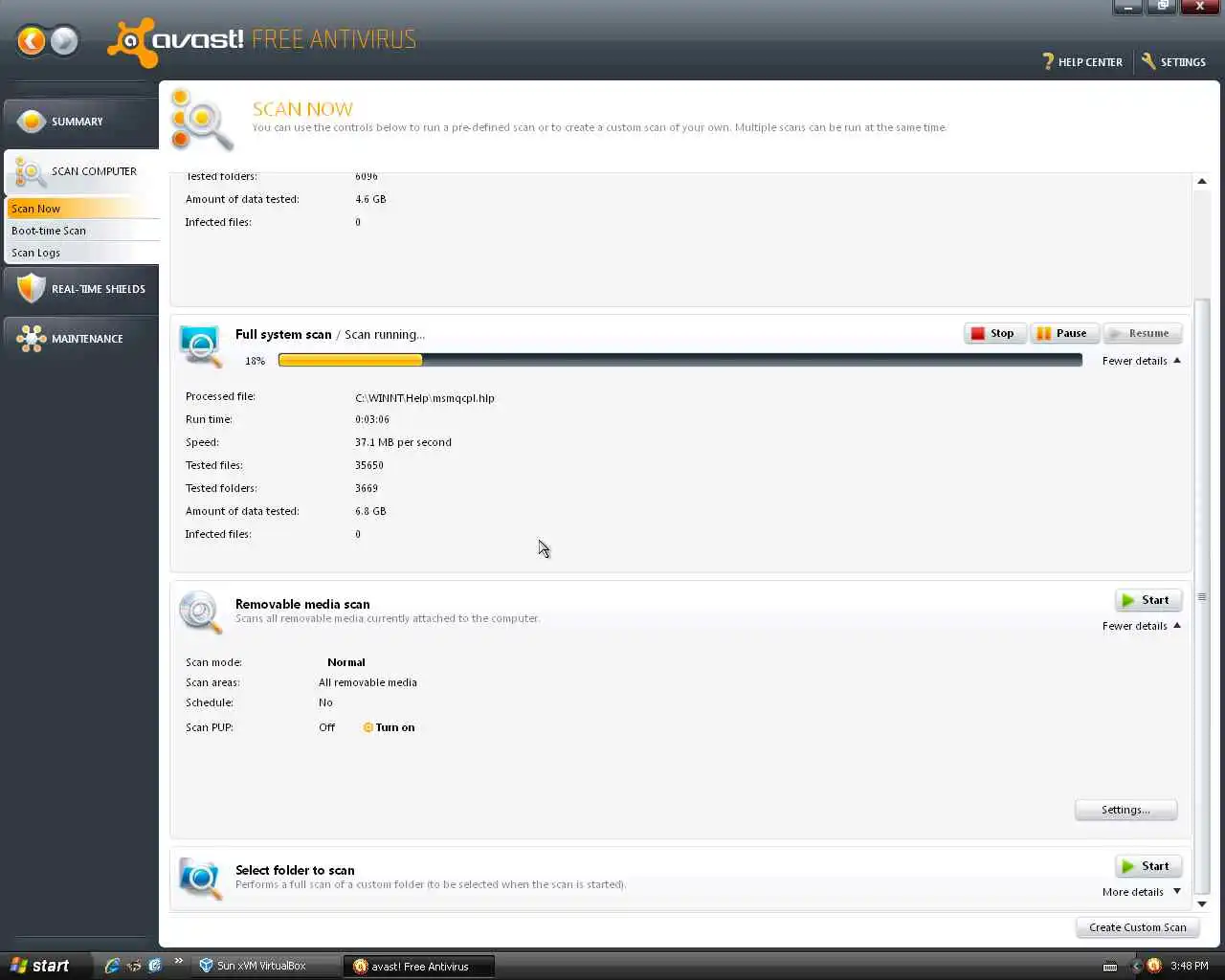Click the grey forward navigation arrow
The height and width of the screenshot is (980, 1225).
point(64,40)
